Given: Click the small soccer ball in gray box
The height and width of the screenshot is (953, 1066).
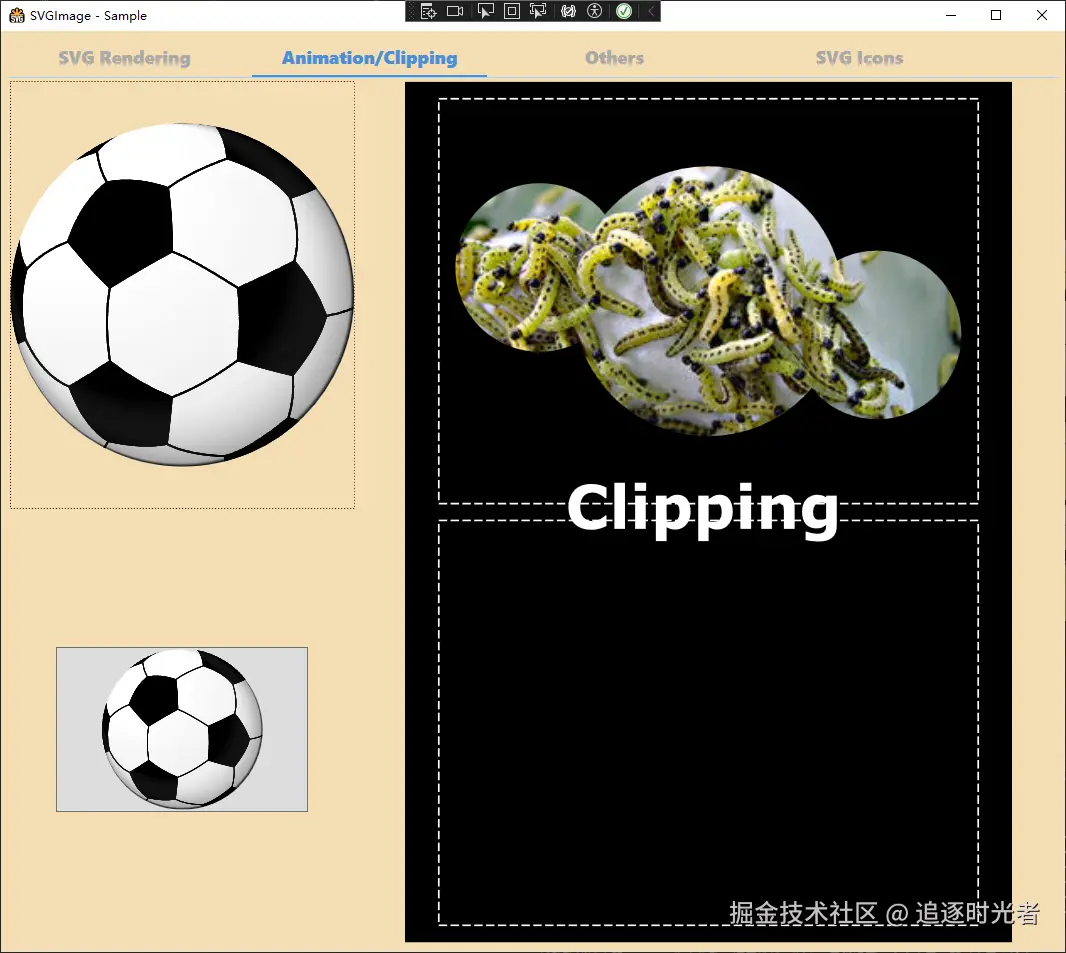Looking at the screenshot, I should (x=182, y=729).
